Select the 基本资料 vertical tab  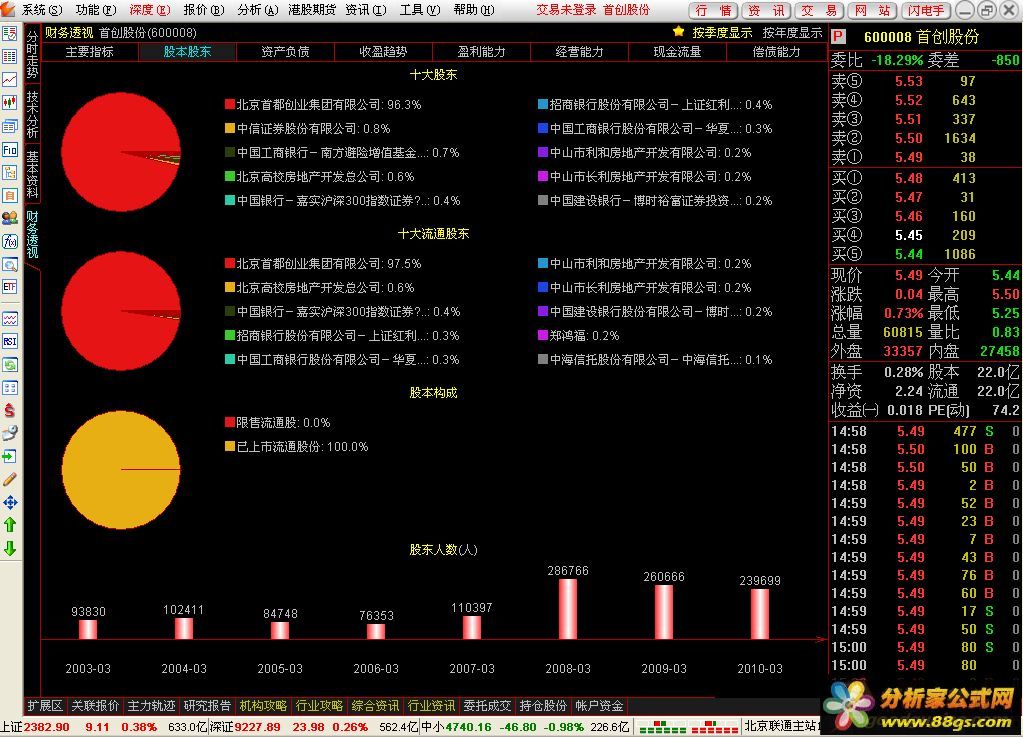[x=32, y=174]
